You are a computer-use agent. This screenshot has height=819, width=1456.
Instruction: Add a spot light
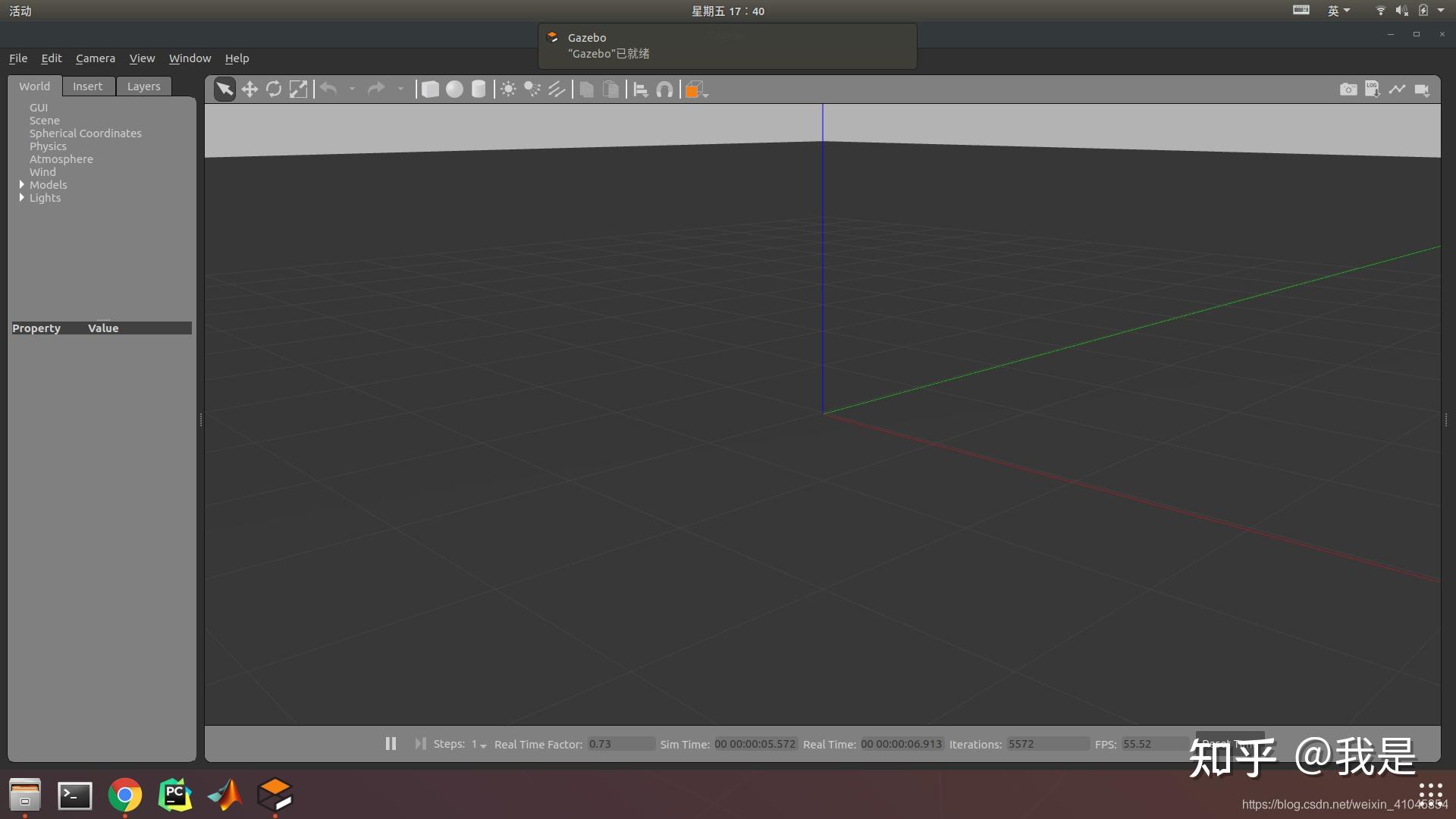pos(532,89)
